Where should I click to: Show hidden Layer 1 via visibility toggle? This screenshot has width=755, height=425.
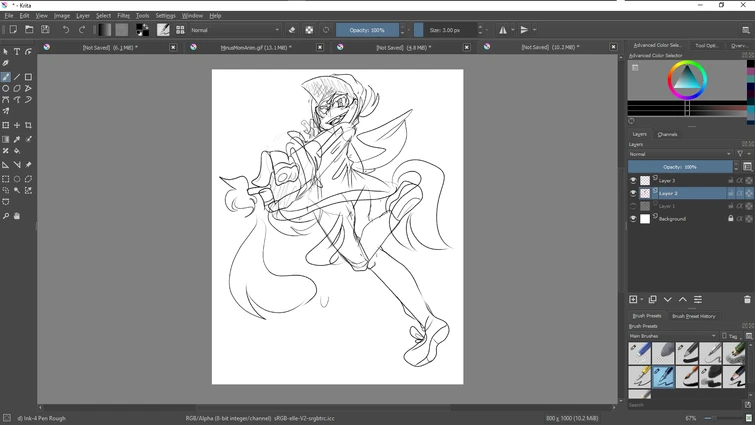click(633, 206)
